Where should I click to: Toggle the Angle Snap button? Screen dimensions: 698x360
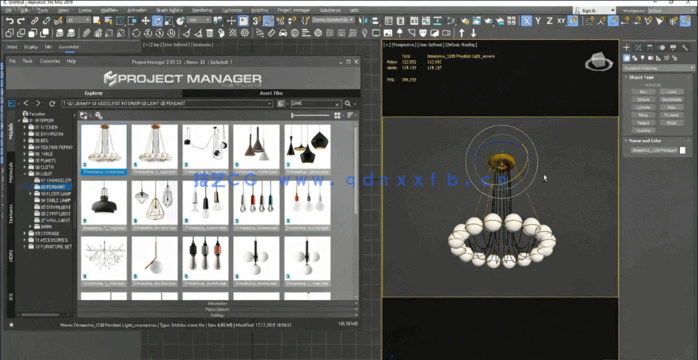[268, 21]
